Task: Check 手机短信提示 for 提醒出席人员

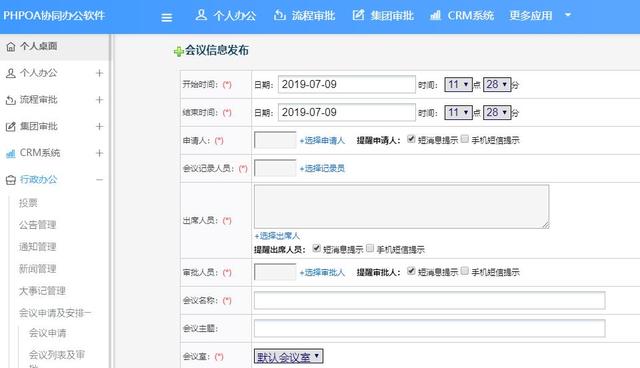Action: (x=370, y=248)
